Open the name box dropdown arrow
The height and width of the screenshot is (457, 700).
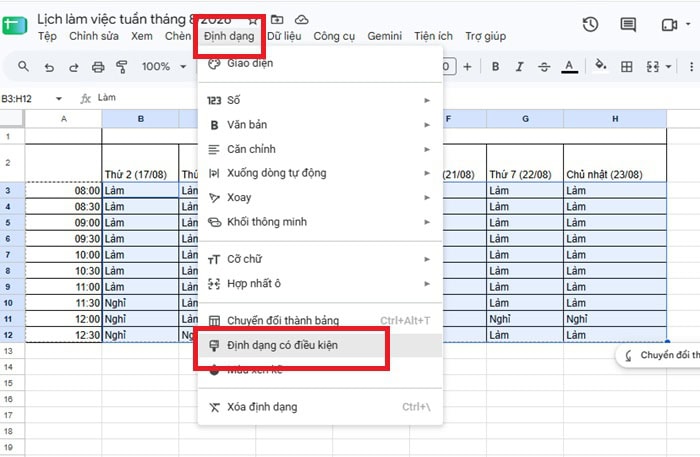click(x=59, y=99)
